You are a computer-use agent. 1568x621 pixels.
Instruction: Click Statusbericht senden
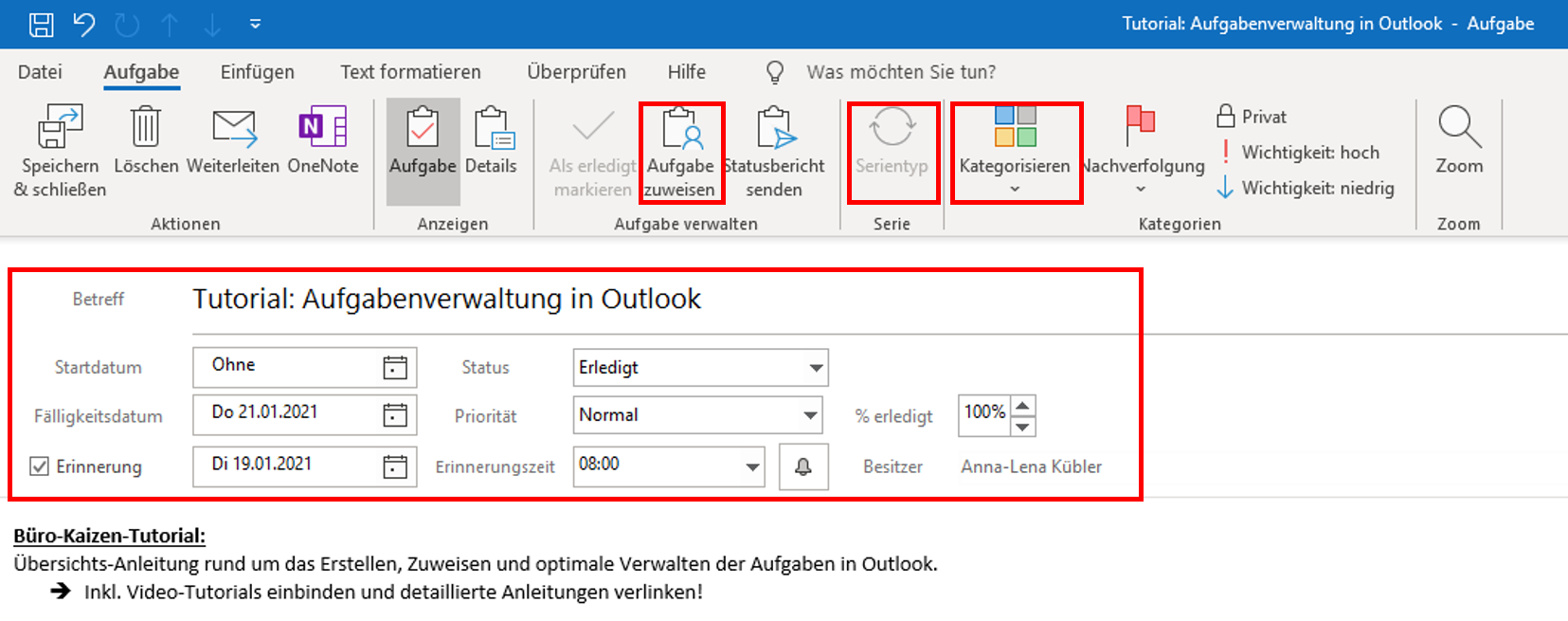click(774, 152)
